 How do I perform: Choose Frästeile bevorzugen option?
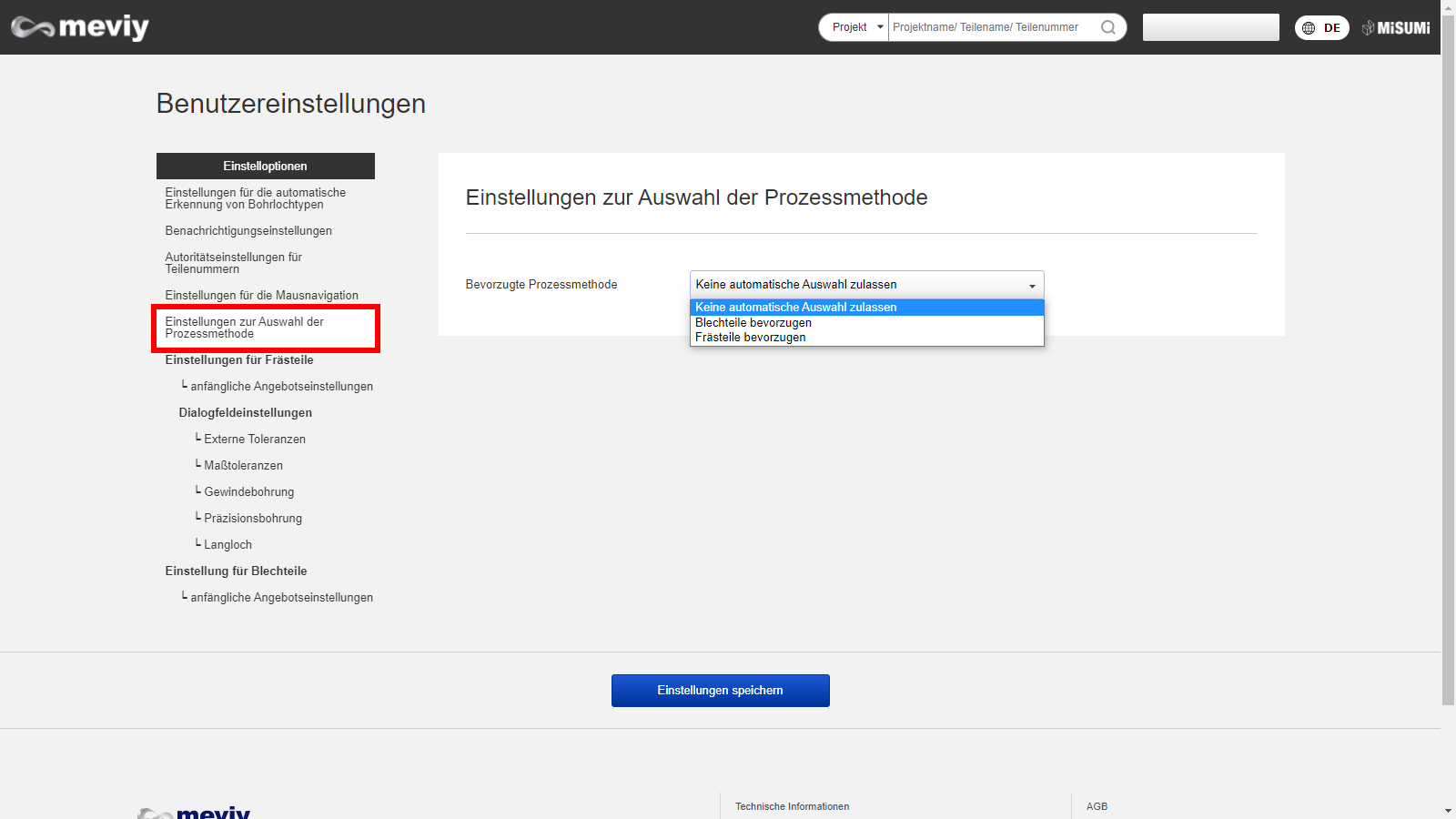coord(866,338)
